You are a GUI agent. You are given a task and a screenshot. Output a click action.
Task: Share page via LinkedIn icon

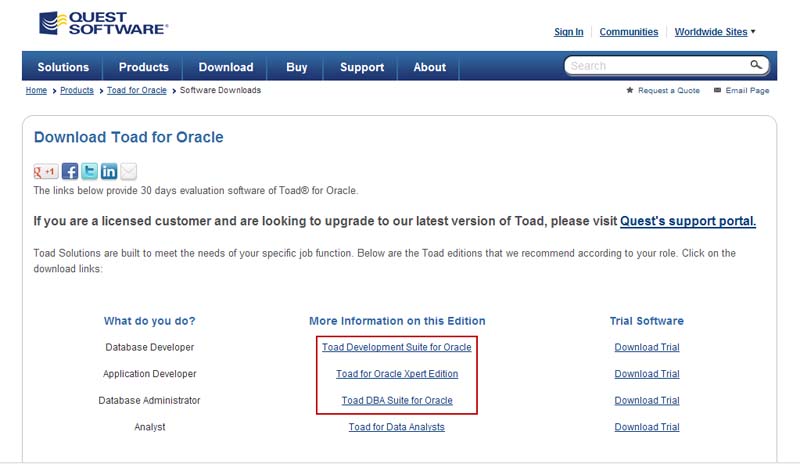coord(109,171)
